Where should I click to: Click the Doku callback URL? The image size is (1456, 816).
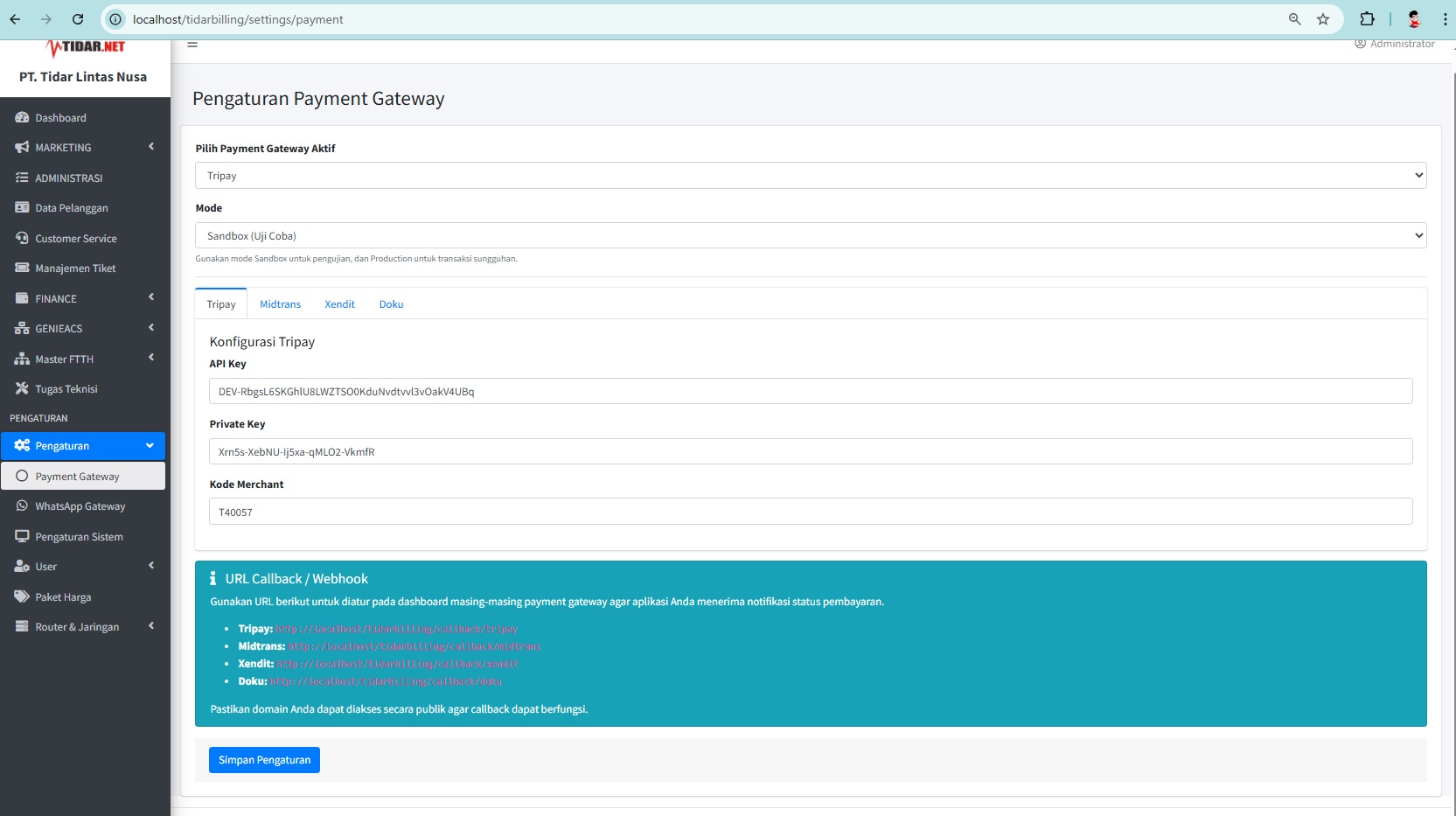click(x=386, y=681)
